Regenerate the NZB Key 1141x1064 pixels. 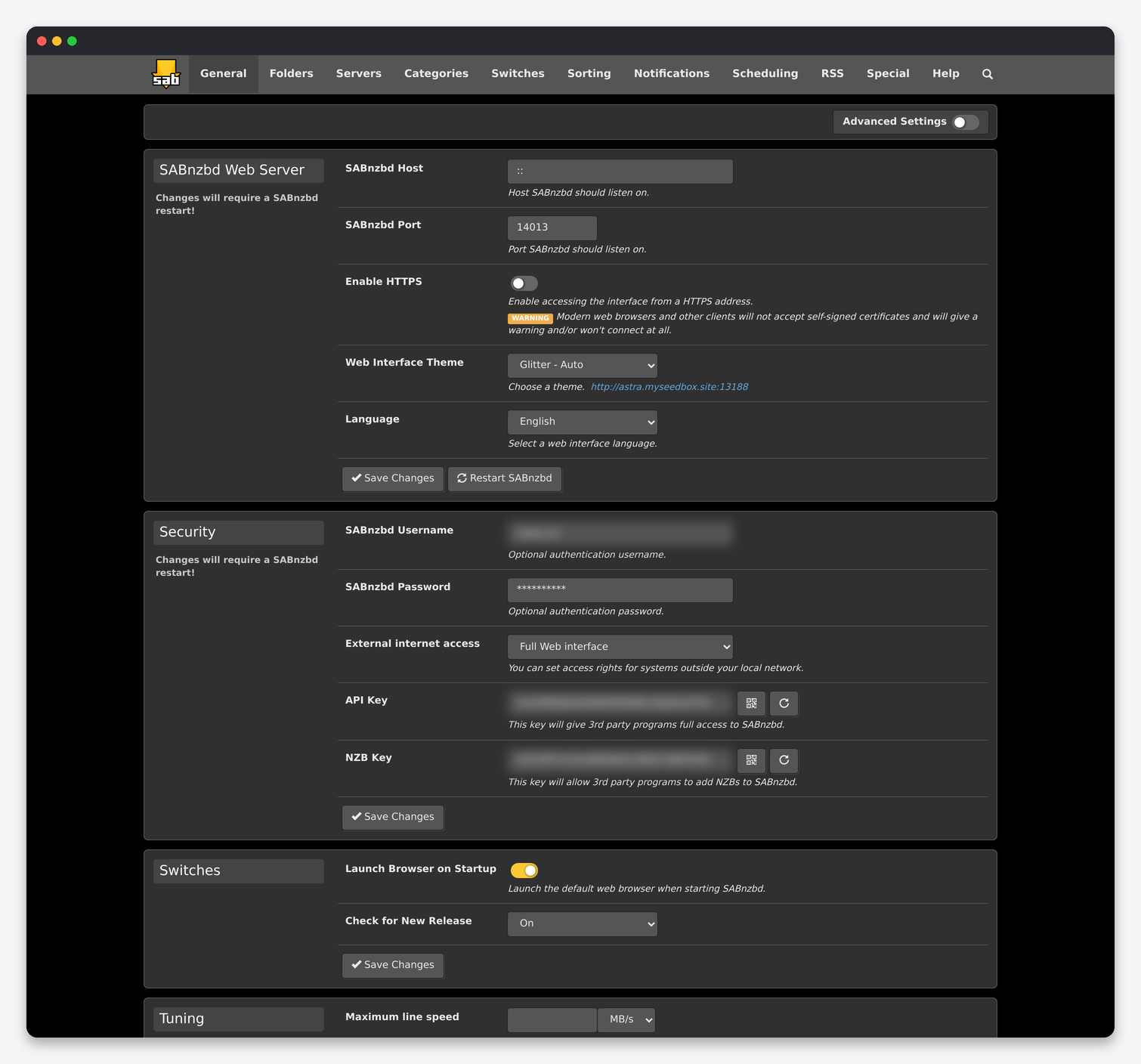(784, 760)
